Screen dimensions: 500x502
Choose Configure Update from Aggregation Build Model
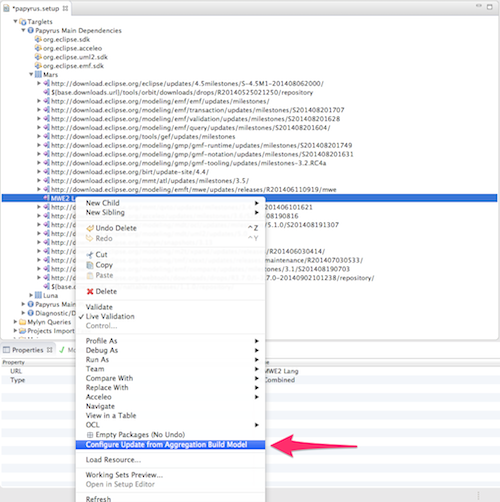(170, 445)
